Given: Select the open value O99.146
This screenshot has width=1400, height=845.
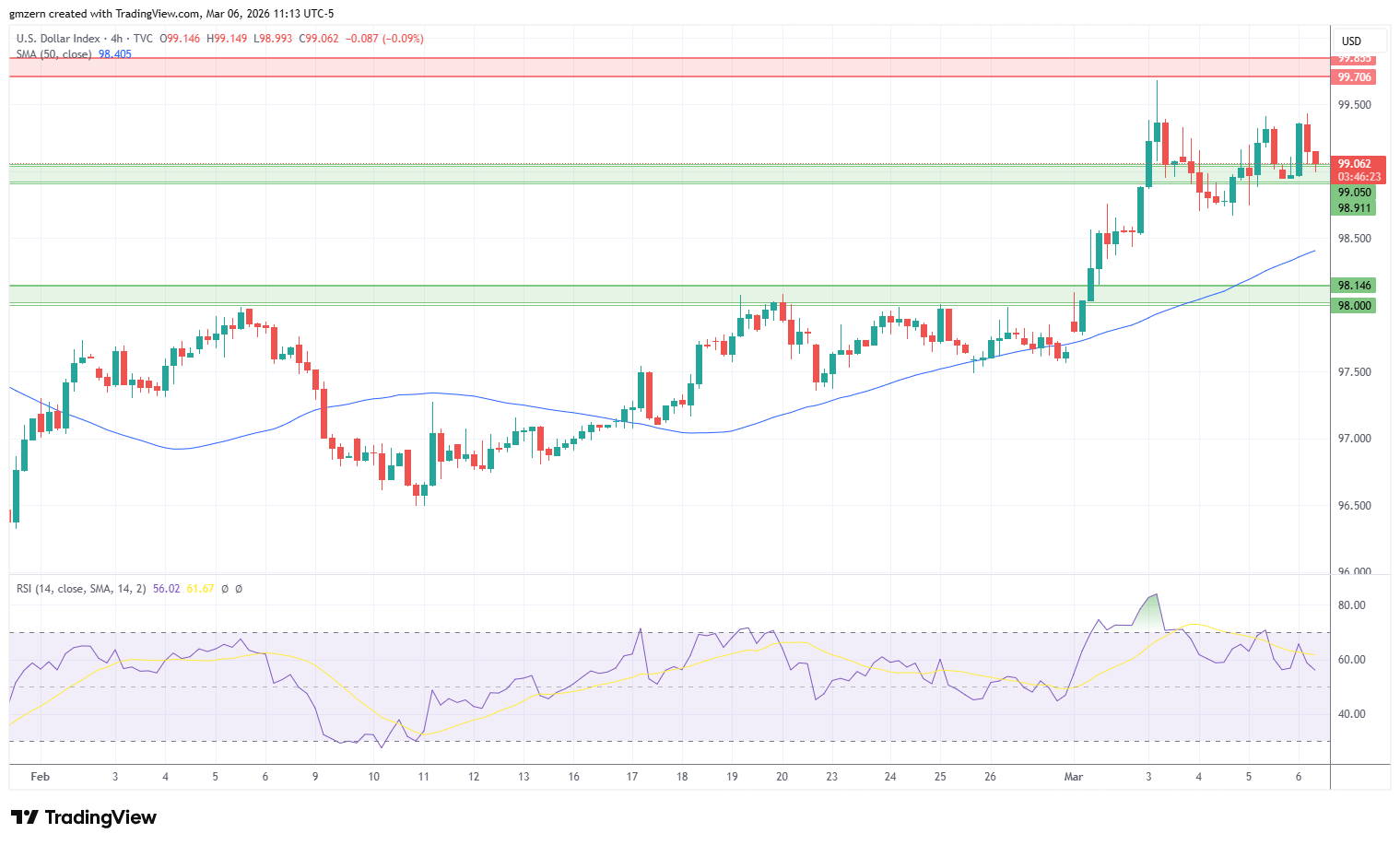Looking at the screenshot, I should [x=181, y=39].
